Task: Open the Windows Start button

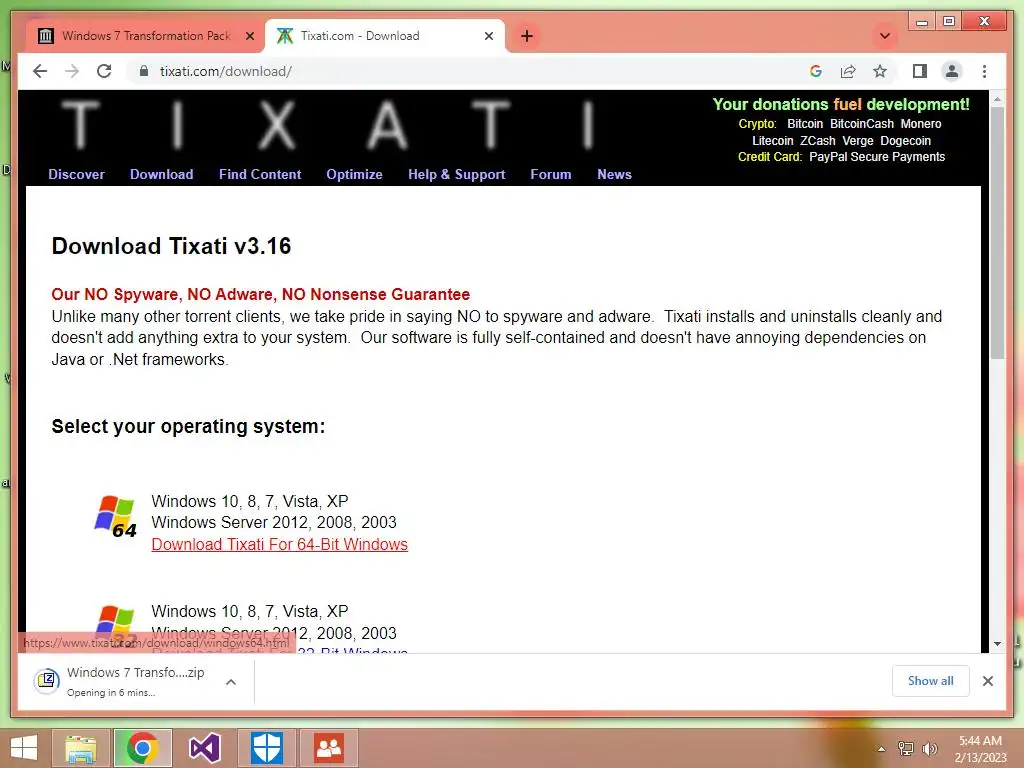Action: pyautogui.click(x=24, y=748)
